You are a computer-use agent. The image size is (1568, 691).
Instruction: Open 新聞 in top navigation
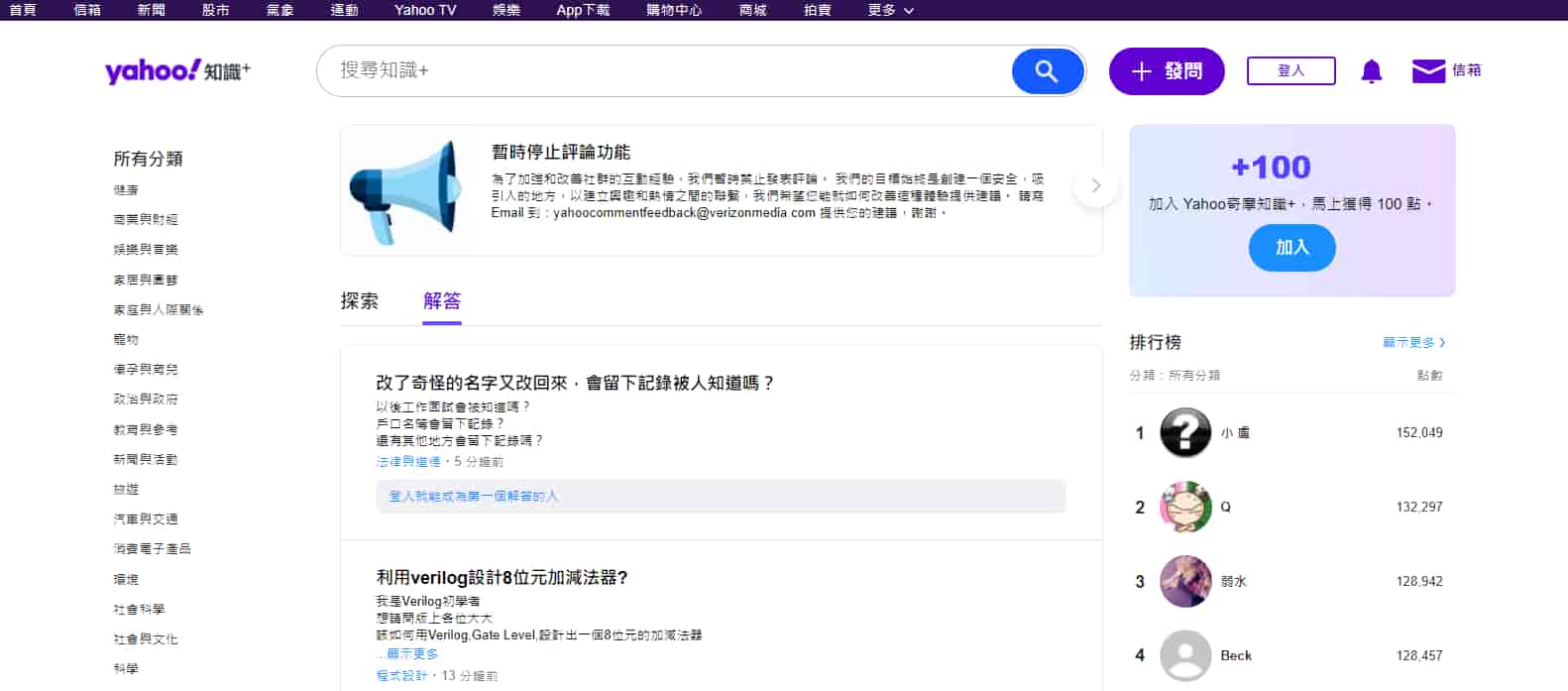(152, 10)
